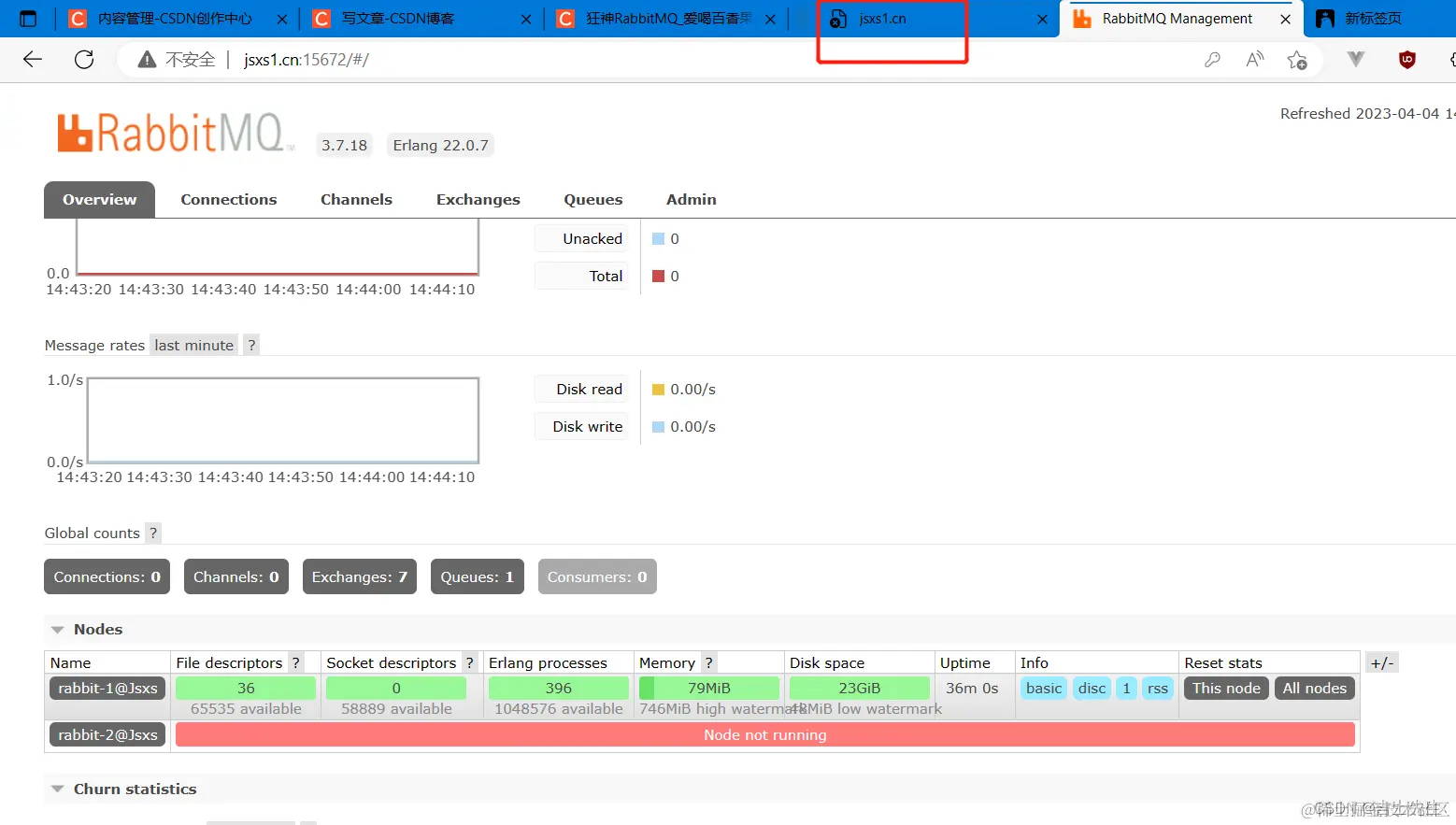The image size is (1456, 825).
Task: Open node rabbit-1@Jsxs details
Action: tap(107, 689)
